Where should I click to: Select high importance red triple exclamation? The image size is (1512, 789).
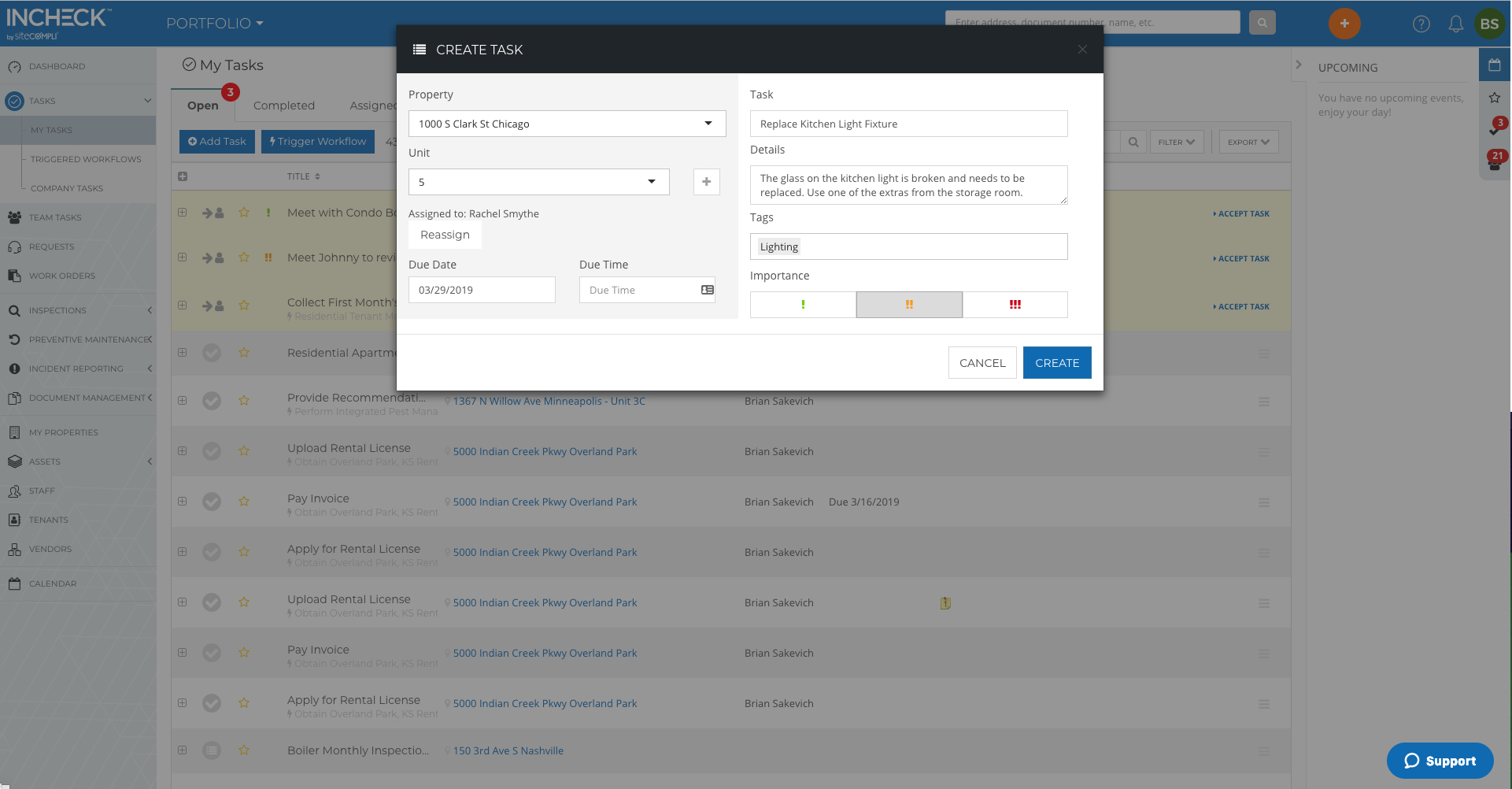point(1015,305)
